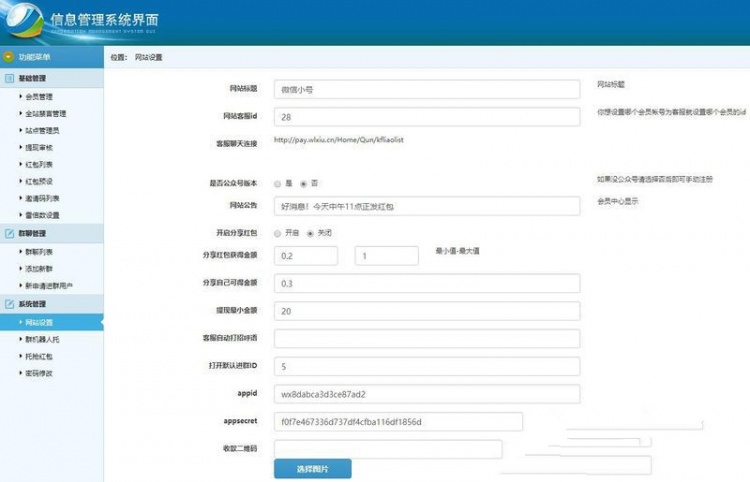Open 红包列表 in sidebar
This screenshot has width=750, height=482.
click(x=39, y=164)
